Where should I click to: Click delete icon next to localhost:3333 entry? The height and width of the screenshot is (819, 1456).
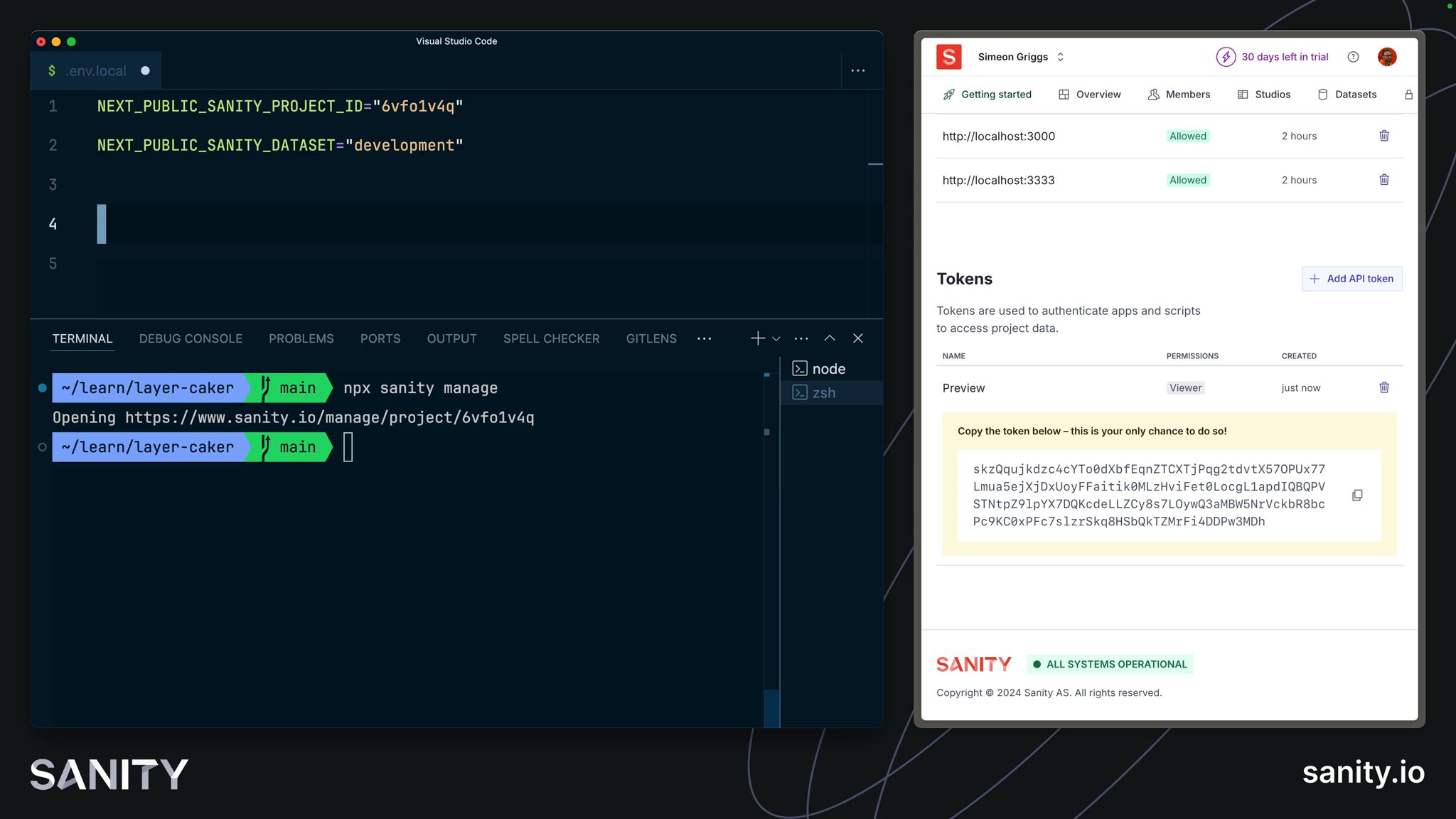point(1385,179)
